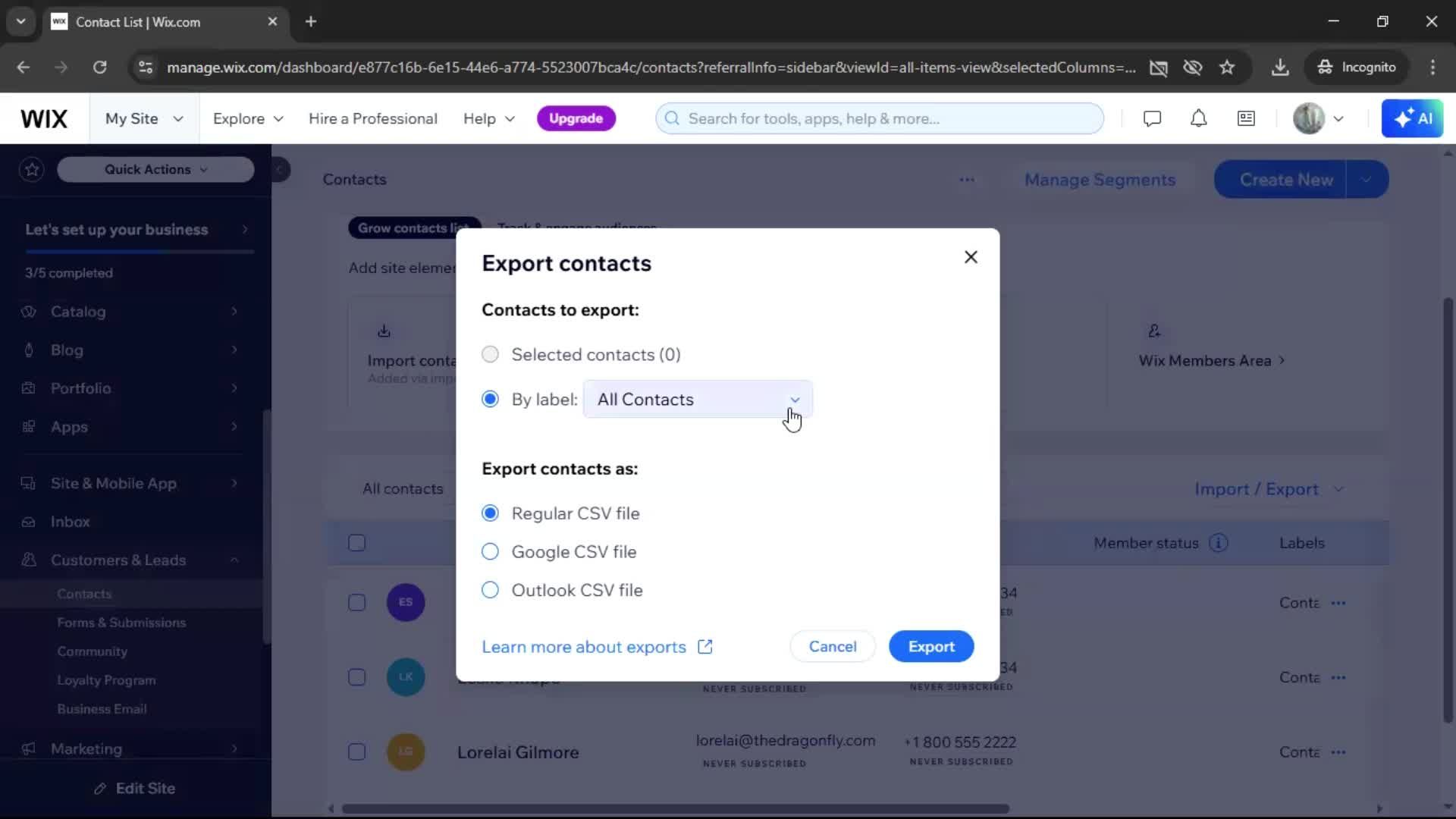Cancel the export dialog
The width and height of the screenshot is (1456, 819).
[833, 646]
